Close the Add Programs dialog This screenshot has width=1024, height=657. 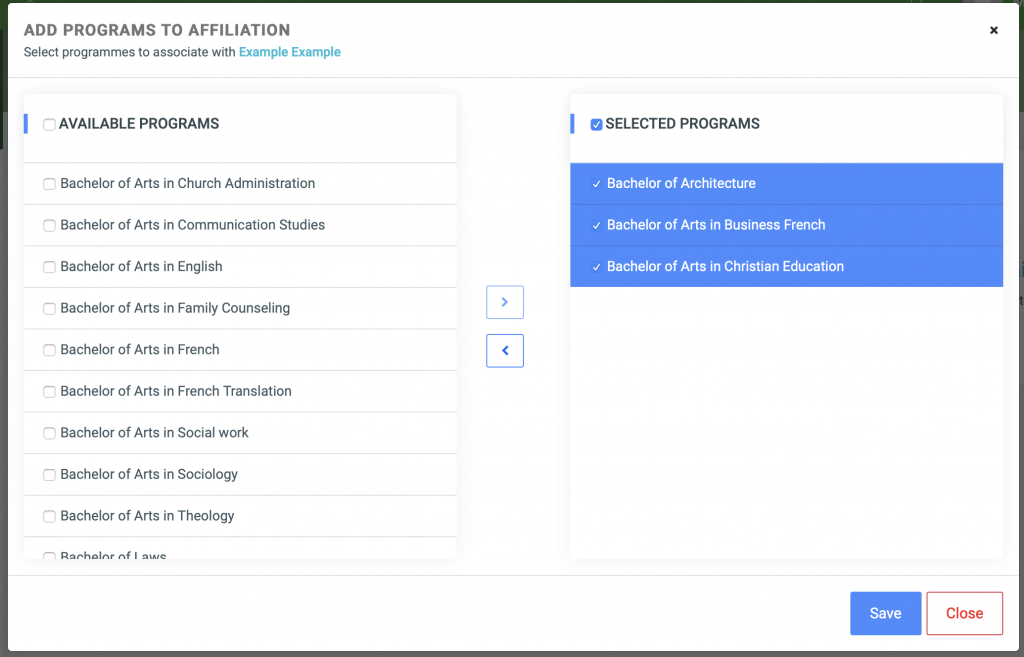click(964, 613)
